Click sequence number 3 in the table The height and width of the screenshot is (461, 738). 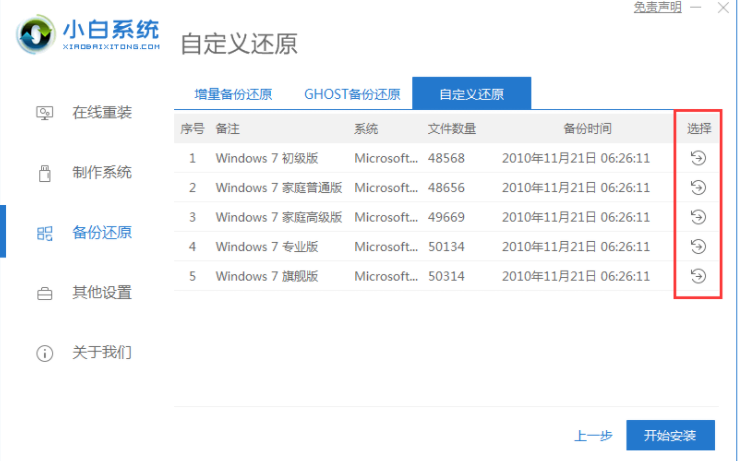[192, 217]
